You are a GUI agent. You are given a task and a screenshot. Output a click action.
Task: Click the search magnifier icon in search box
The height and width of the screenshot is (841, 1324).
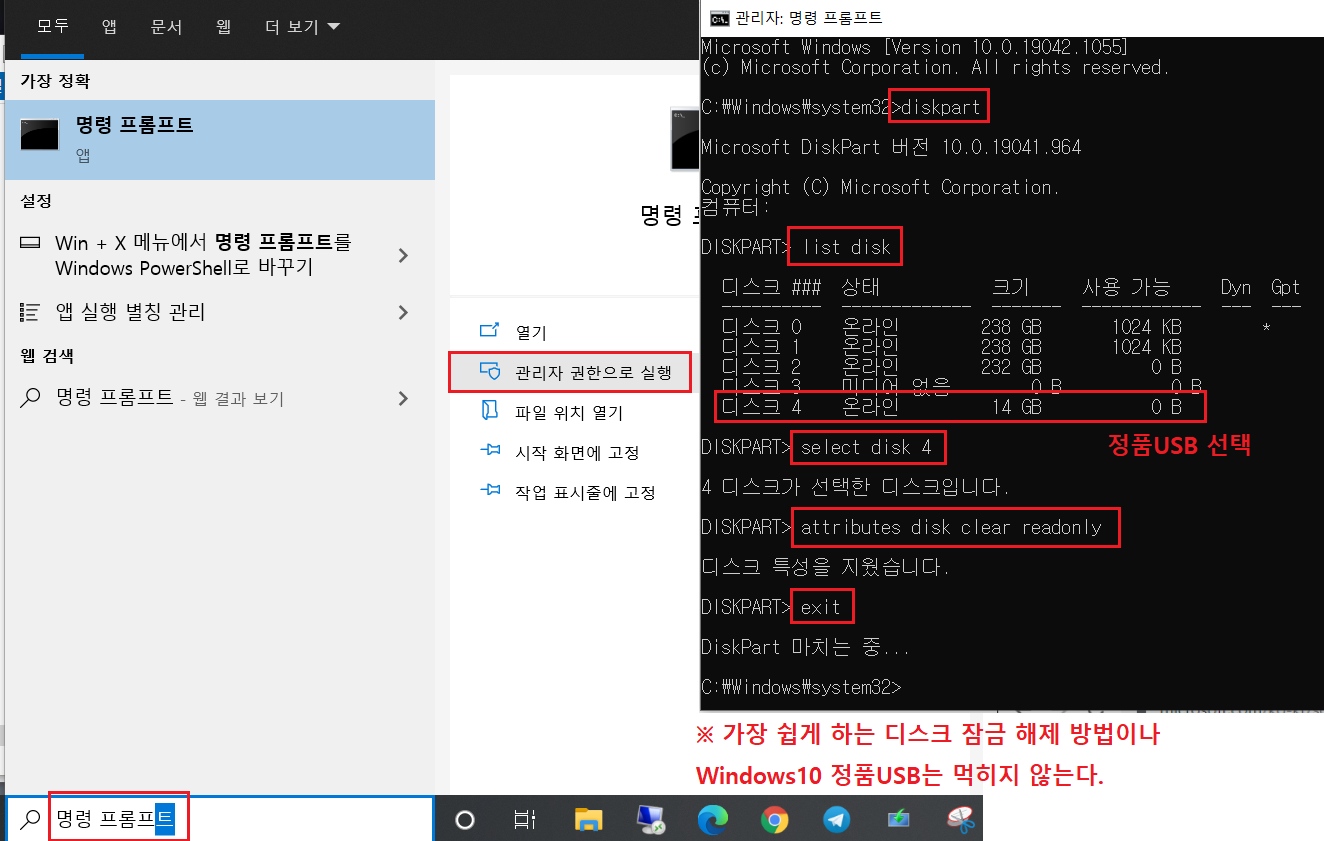click(x=31, y=819)
